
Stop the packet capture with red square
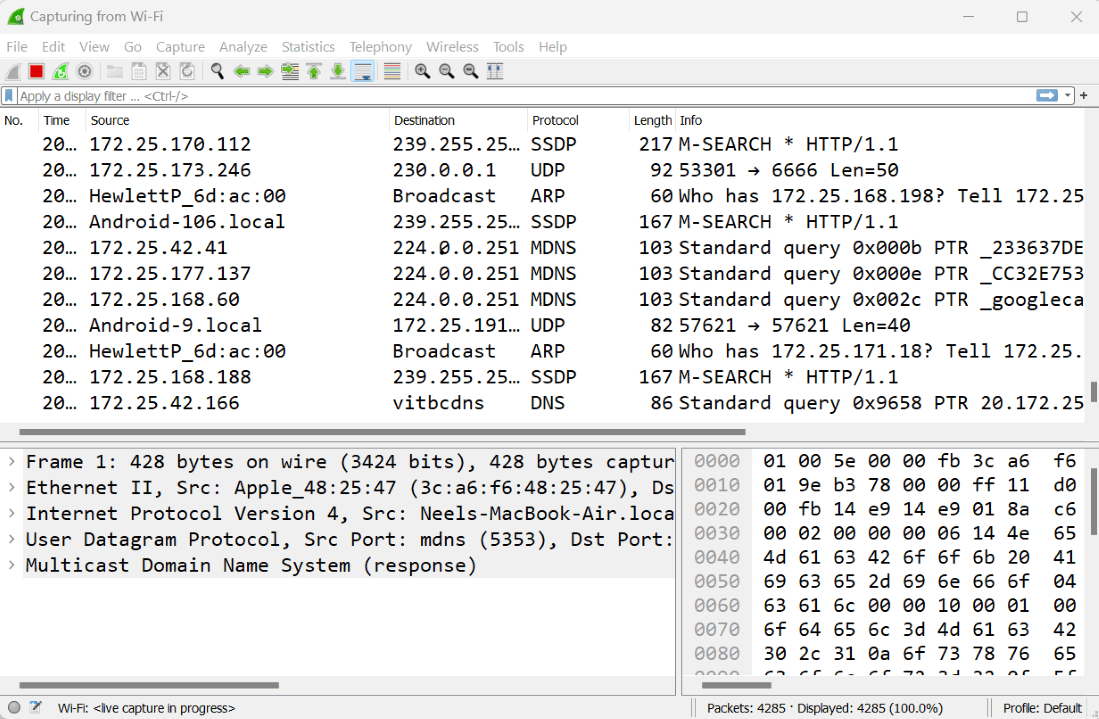tap(36, 71)
